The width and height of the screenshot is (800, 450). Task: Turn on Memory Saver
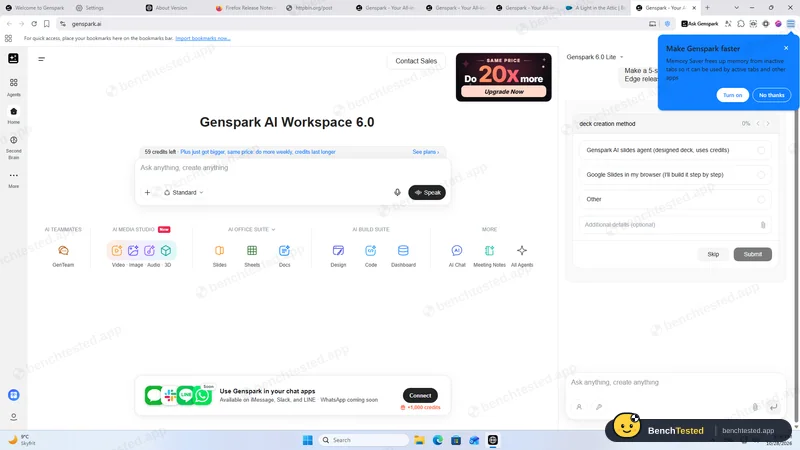tap(732, 95)
